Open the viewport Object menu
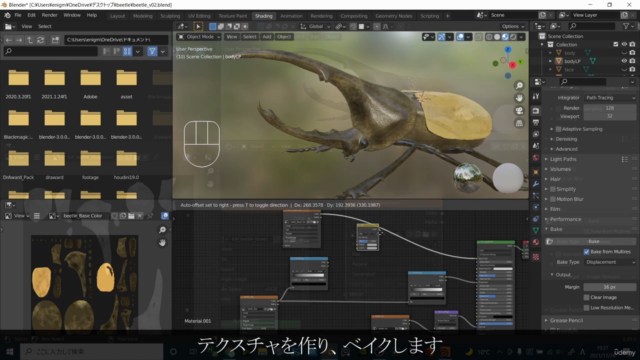 tap(284, 37)
